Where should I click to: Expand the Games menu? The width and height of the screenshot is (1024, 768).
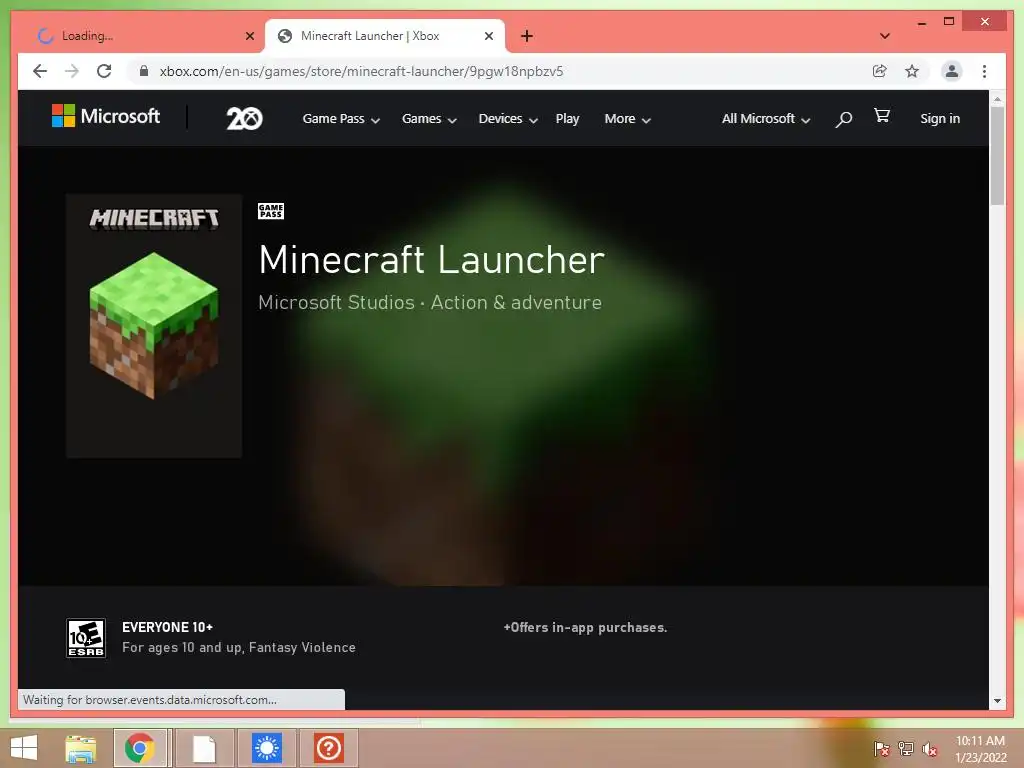click(429, 119)
